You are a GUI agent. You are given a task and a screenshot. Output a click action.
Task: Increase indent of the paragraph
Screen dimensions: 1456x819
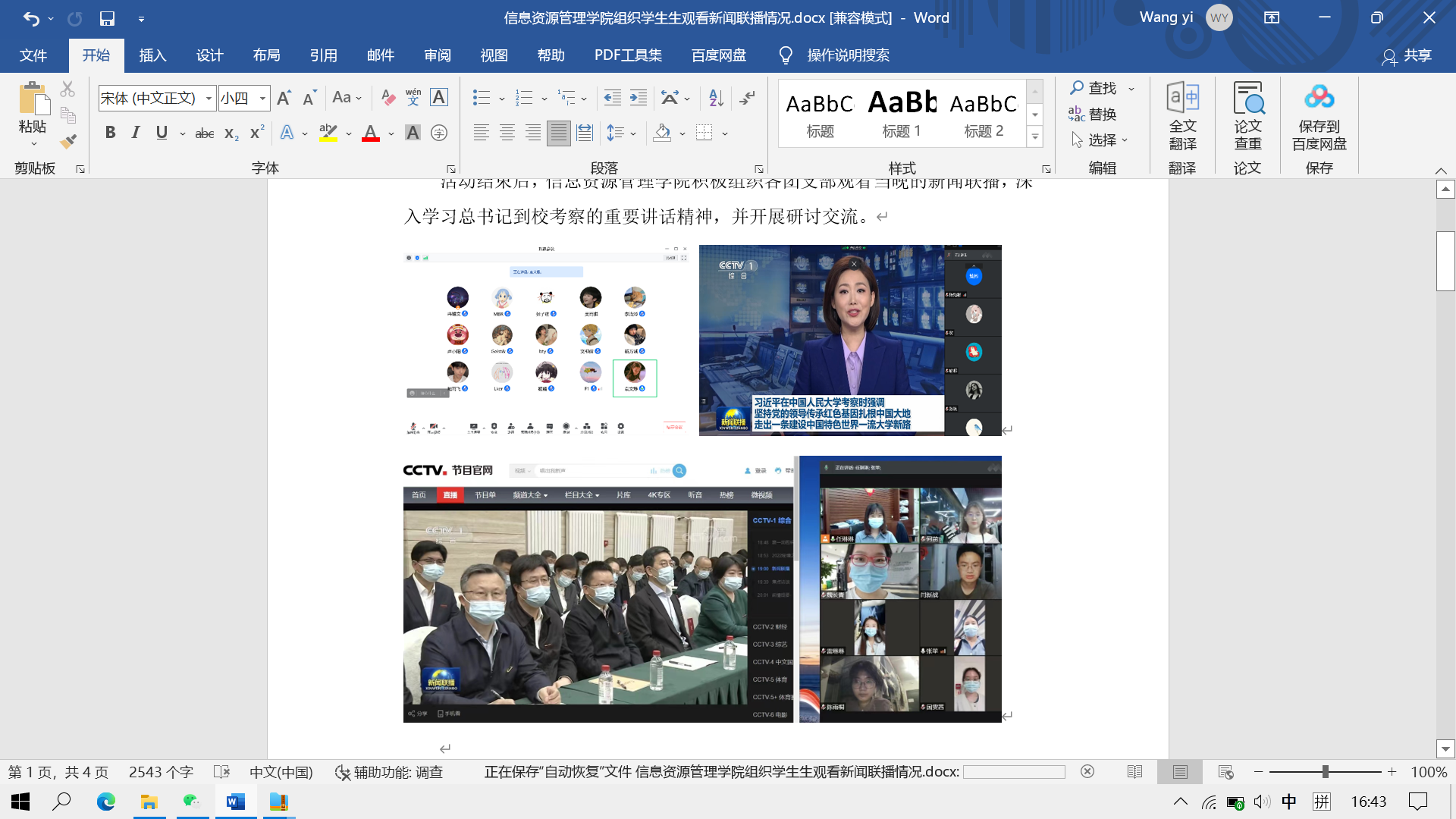[639, 98]
